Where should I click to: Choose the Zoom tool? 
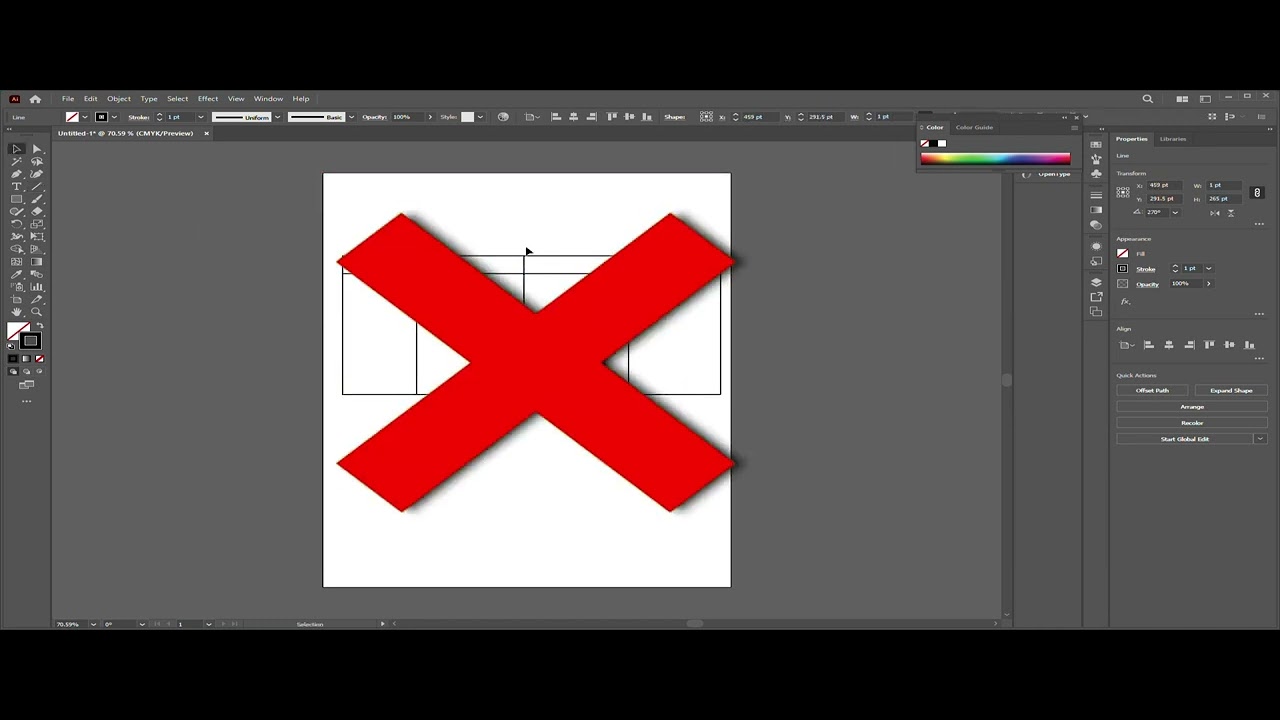[x=36, y=312]
